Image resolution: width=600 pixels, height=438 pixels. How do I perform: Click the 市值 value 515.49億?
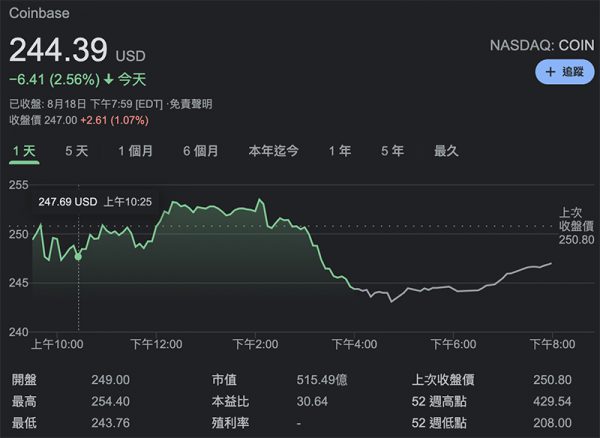322,380
